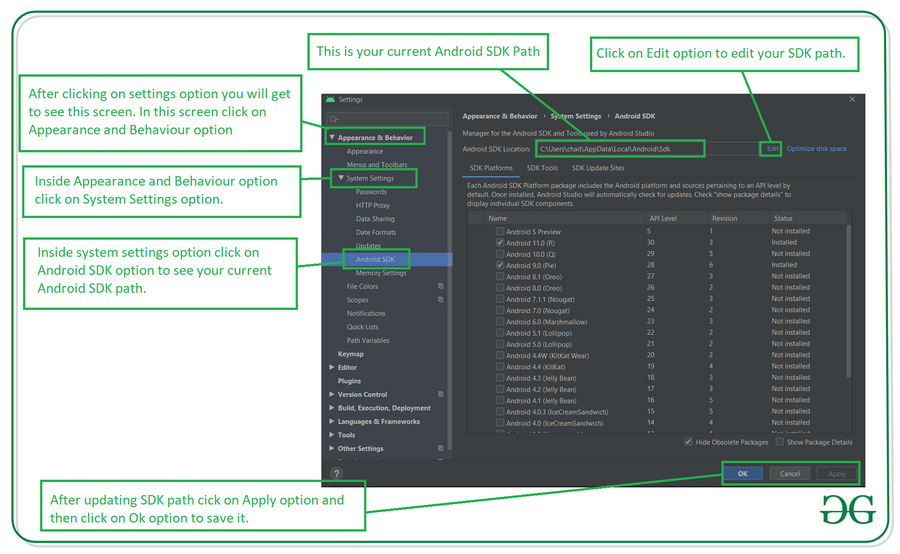This screenshot has width=900, height=554.
Task: Select Appearance in settings tree
Action: [x=364, y=151]
